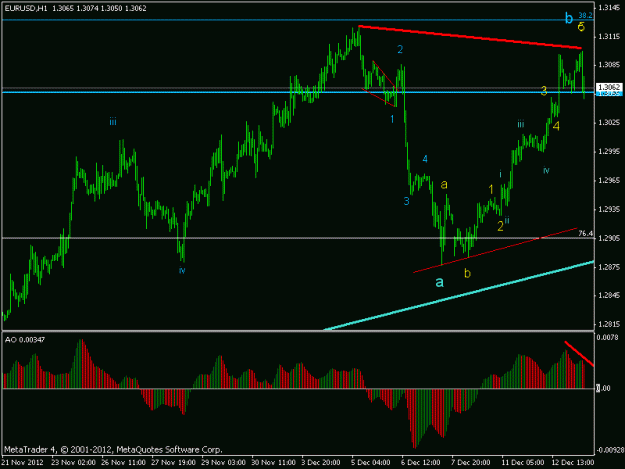Select the large cyan a wave label
This screenshot has width=625, height=469.
point(439,282)
